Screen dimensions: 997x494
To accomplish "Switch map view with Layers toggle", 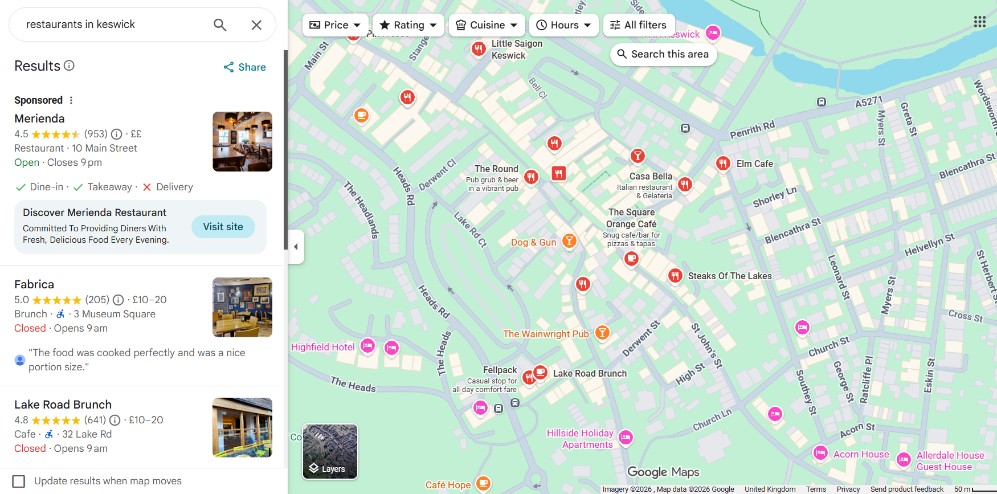I will [x=330, y=451].
